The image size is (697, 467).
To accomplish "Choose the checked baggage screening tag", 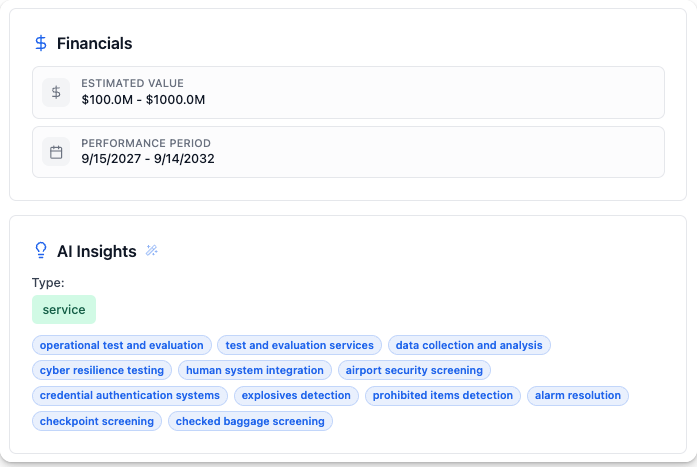I will [250, 421].
